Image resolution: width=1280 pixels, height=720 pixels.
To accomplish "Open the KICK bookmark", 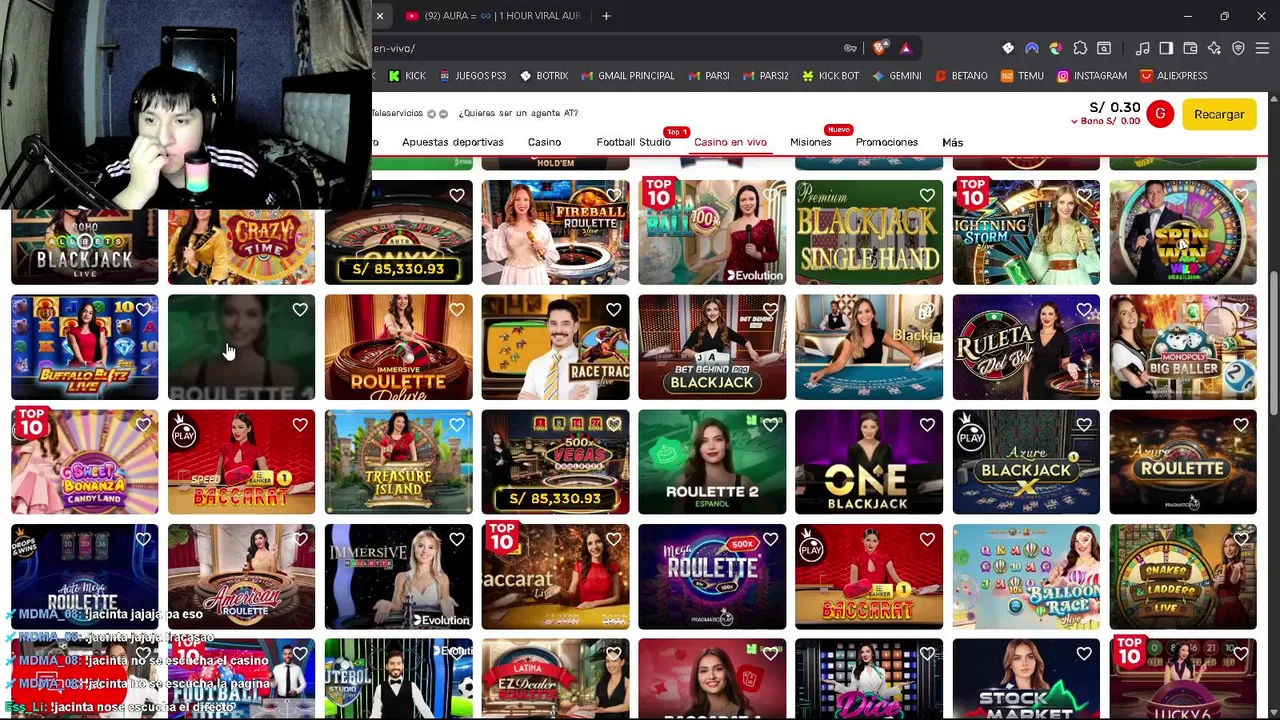I will pyautogui.click(x=407, y=76).
